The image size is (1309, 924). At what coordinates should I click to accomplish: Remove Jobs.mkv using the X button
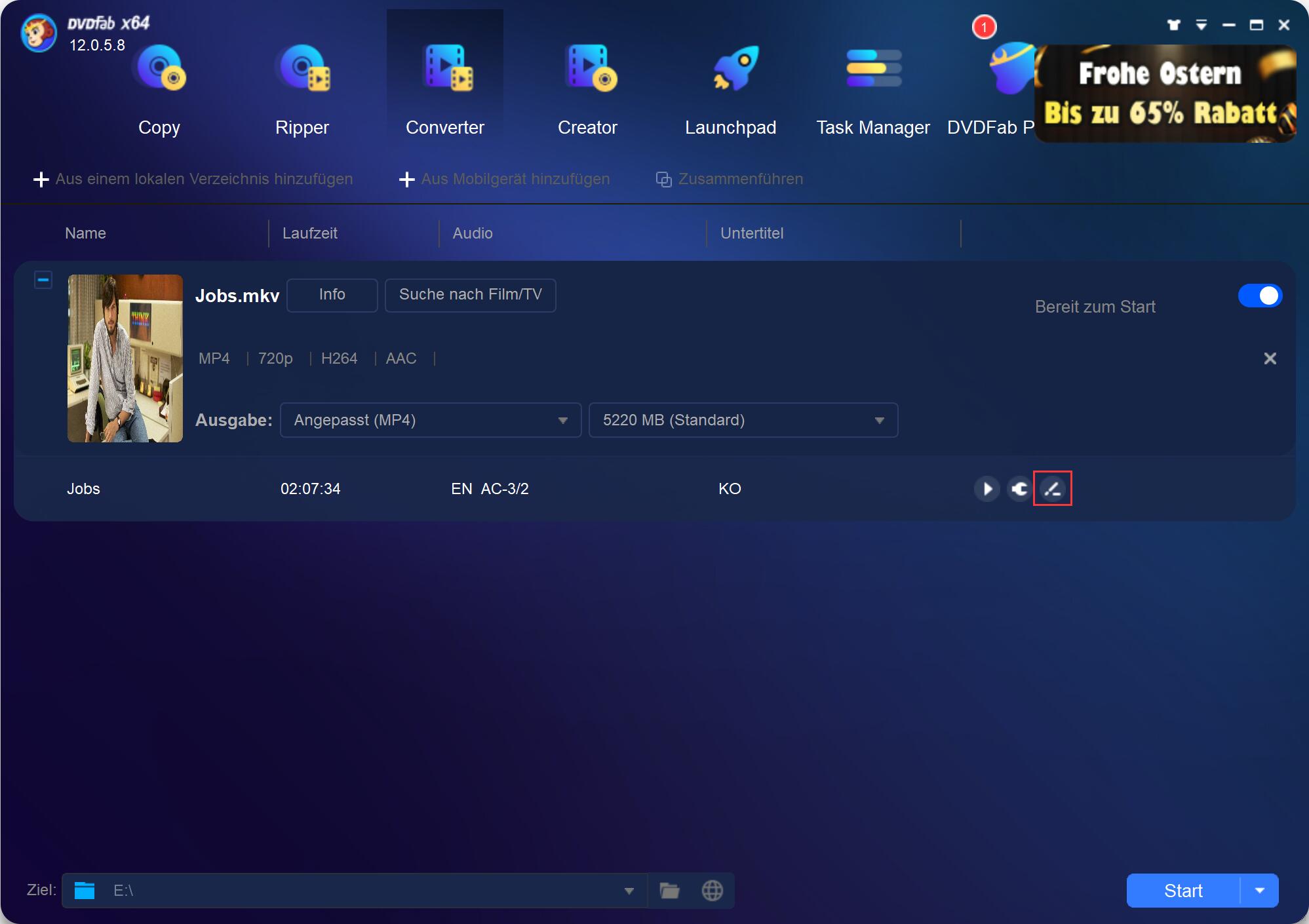click(1270, 358)
